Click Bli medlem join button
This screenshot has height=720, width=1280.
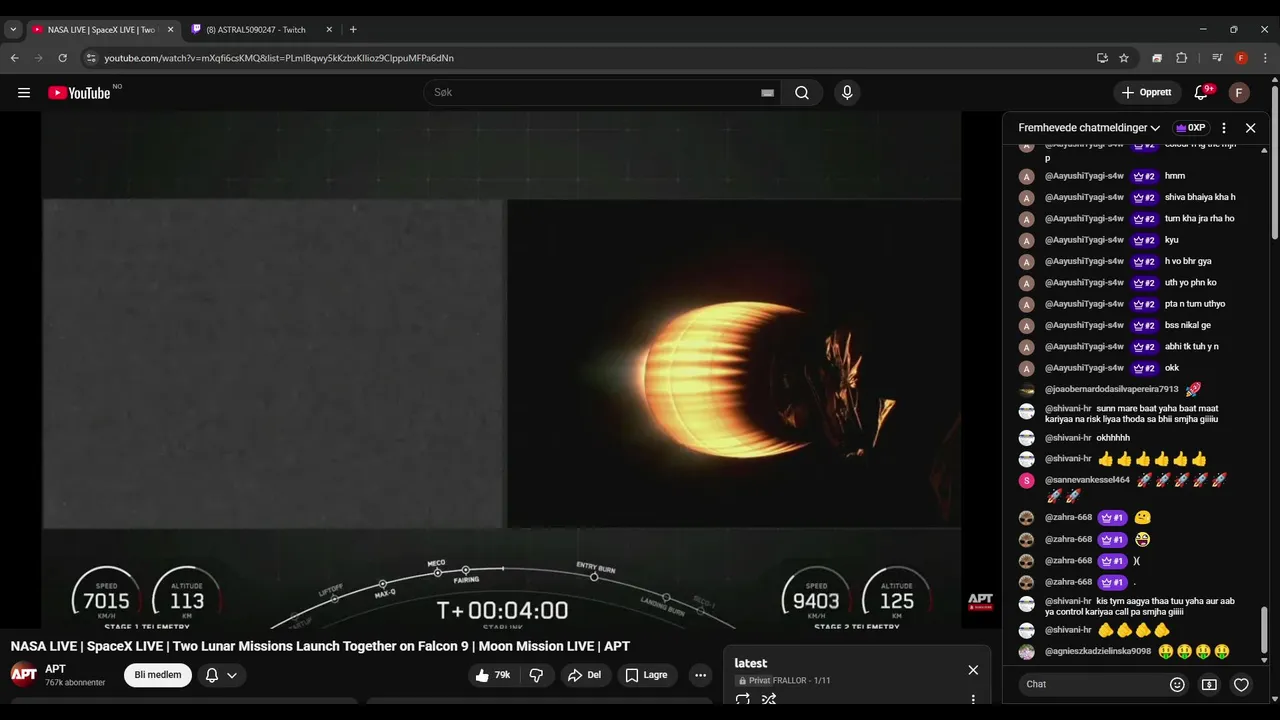tap(158, 675)
